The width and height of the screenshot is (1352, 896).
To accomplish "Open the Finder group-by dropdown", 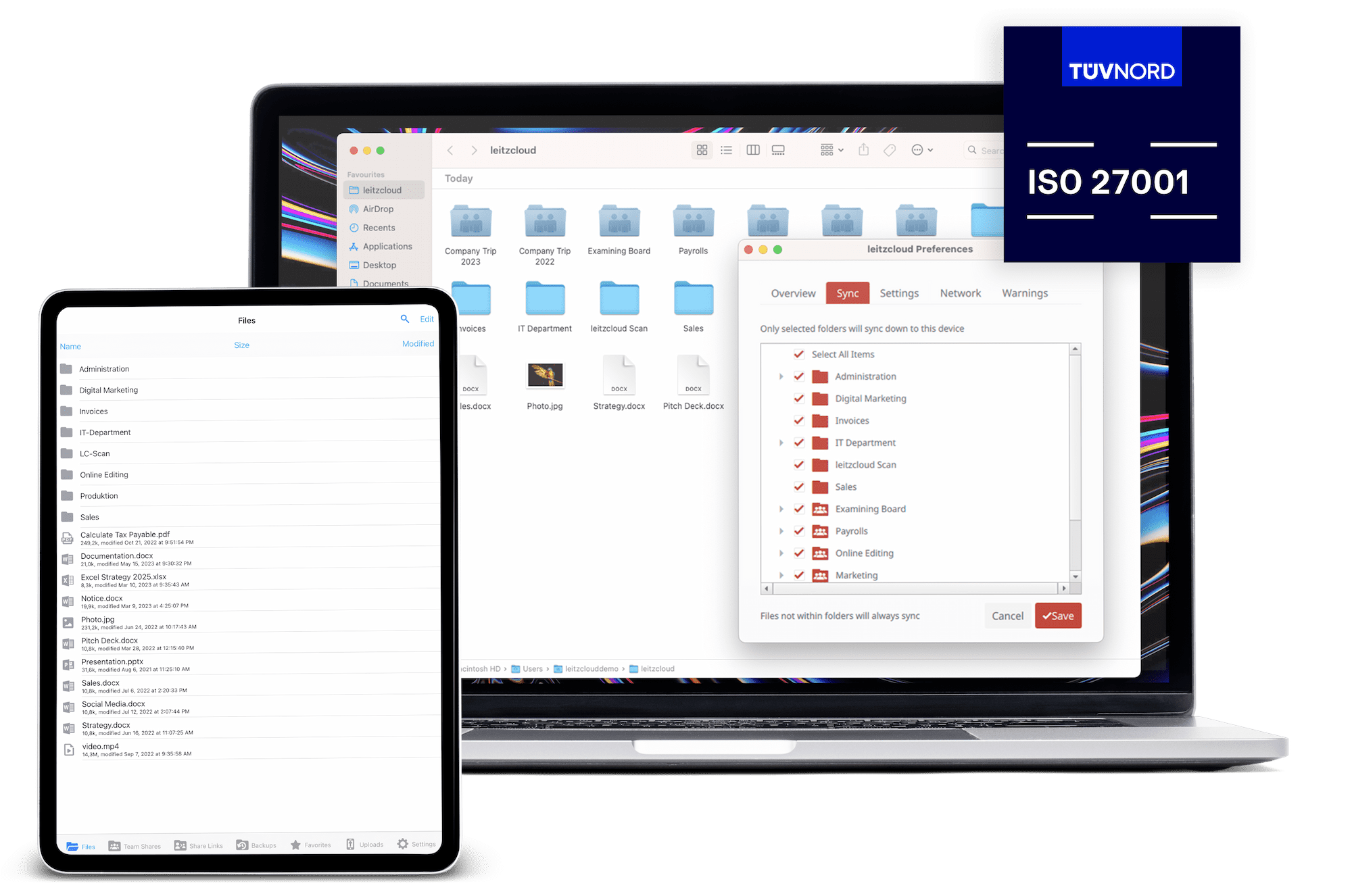I will click(x=831, y=150).
